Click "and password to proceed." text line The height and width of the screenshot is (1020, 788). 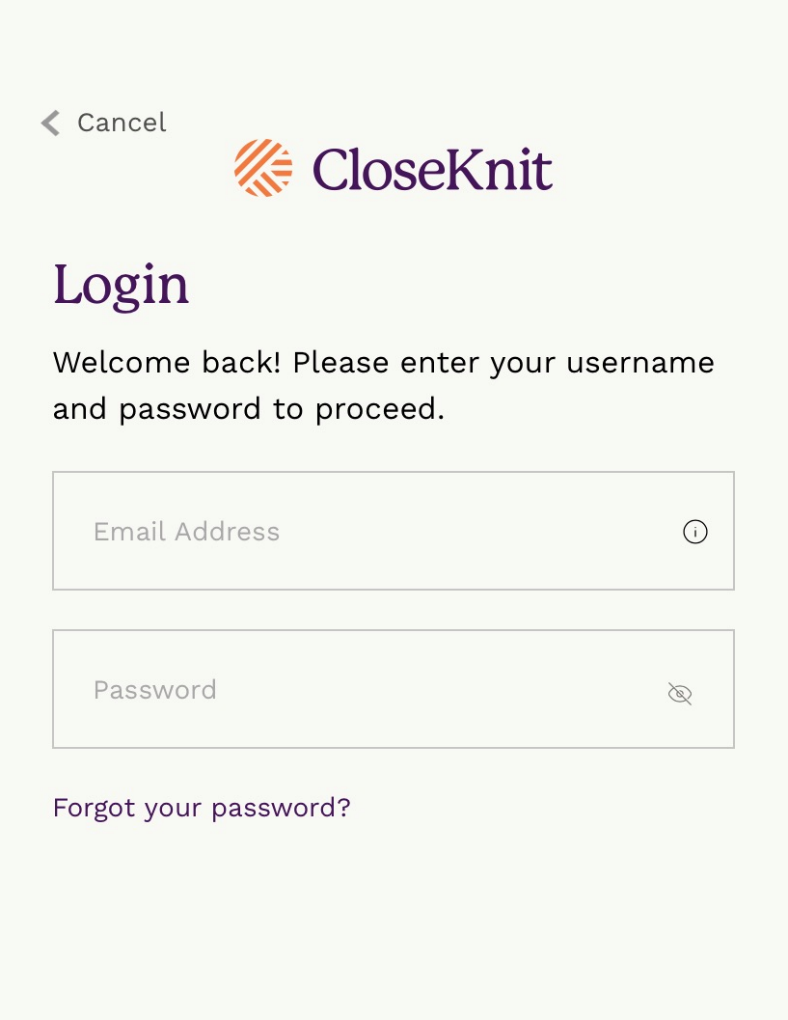(248, 408)
